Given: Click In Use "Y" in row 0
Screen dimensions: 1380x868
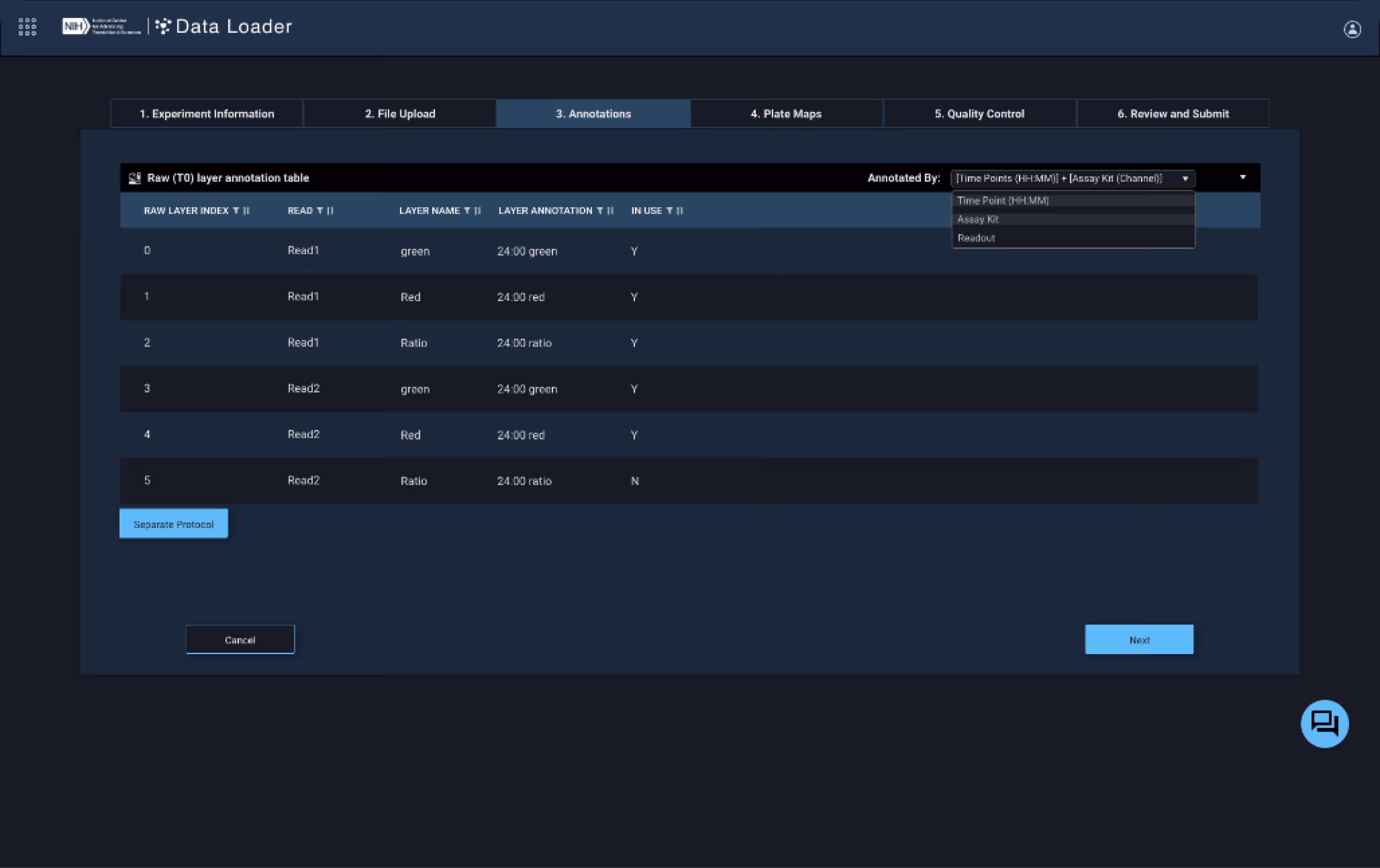Looking at the screenshot, I should click(634, 251).
